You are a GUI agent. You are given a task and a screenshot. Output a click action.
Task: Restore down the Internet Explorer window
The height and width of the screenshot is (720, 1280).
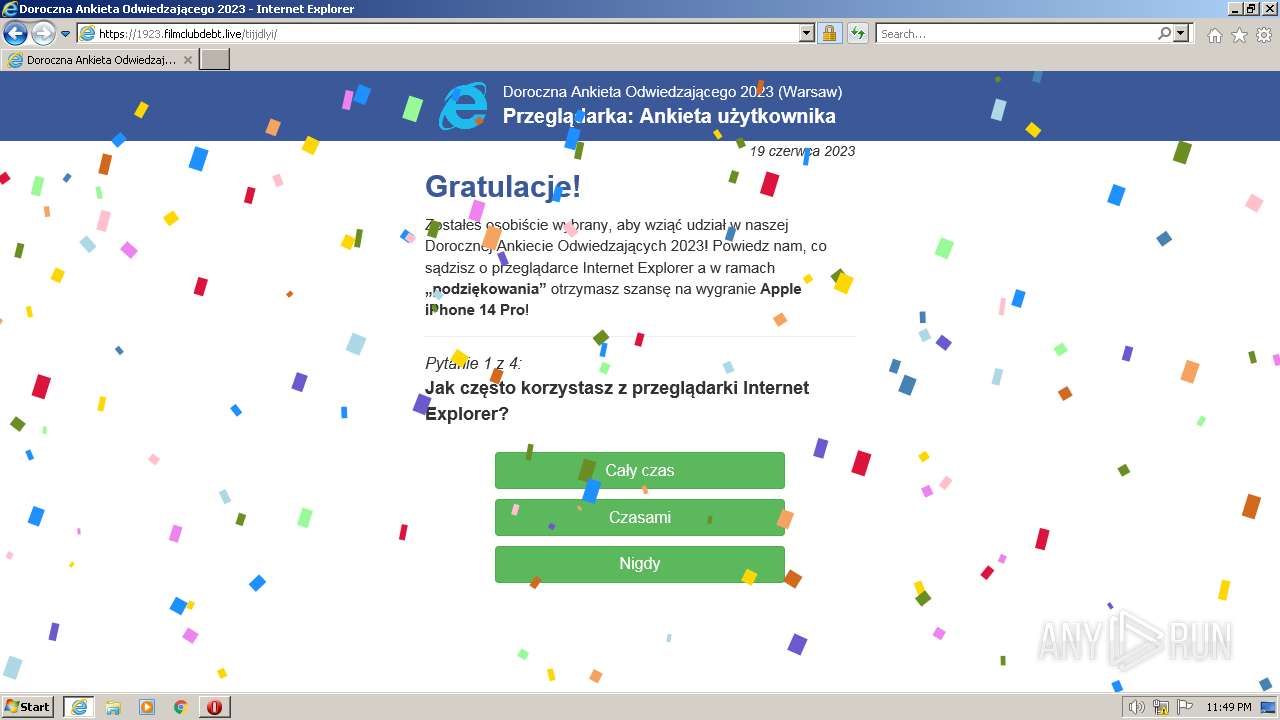(1251, 9)
